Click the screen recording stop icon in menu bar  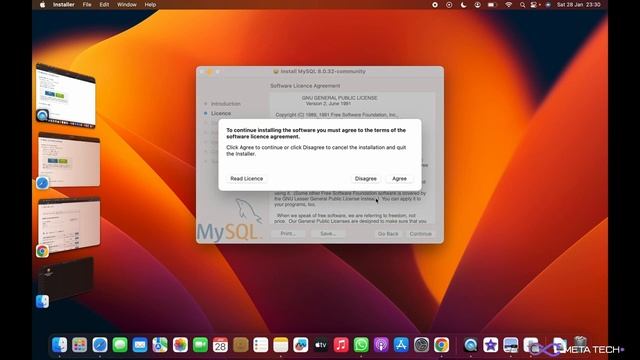pos(435,4)
